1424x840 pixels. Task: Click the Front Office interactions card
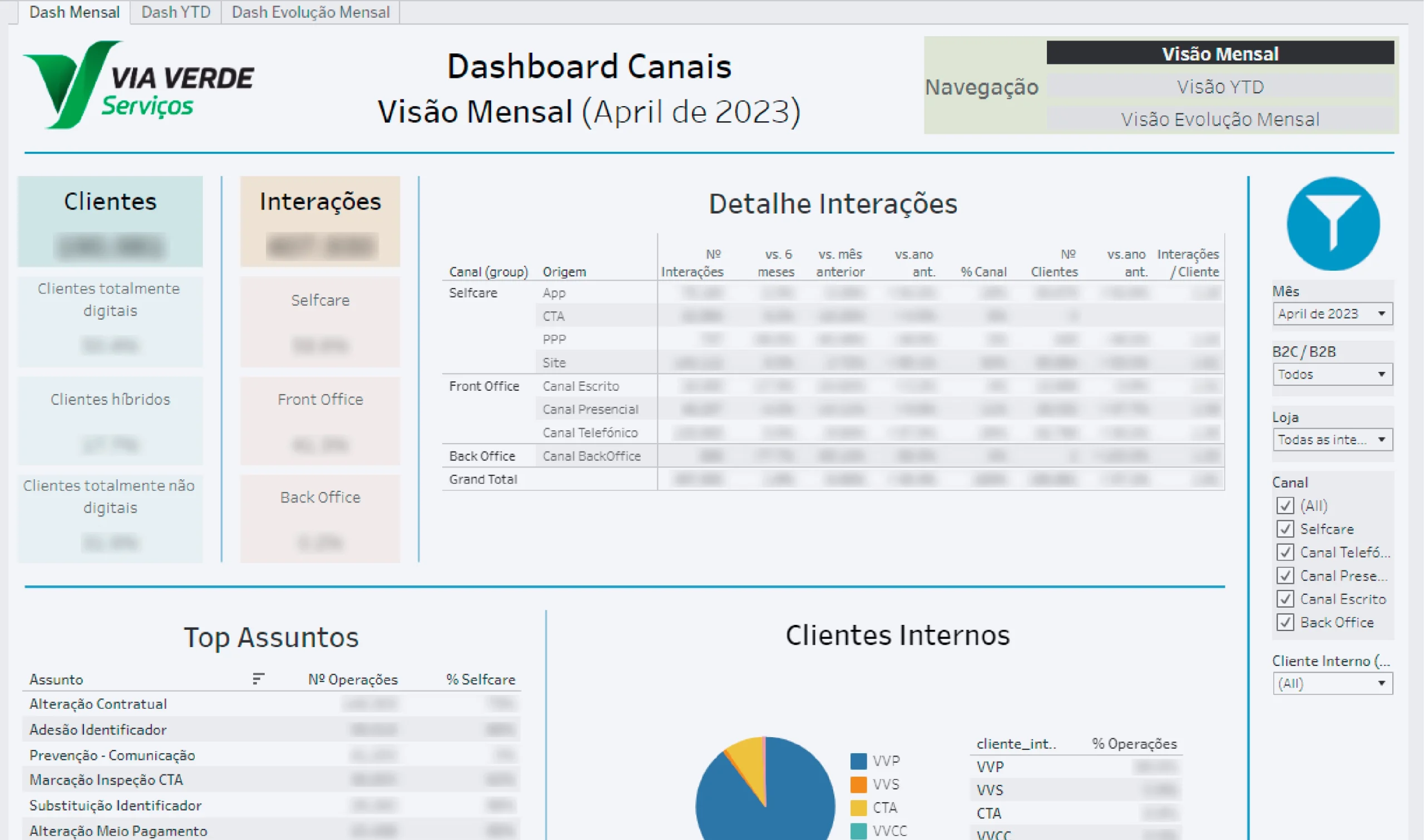point(320,421)
